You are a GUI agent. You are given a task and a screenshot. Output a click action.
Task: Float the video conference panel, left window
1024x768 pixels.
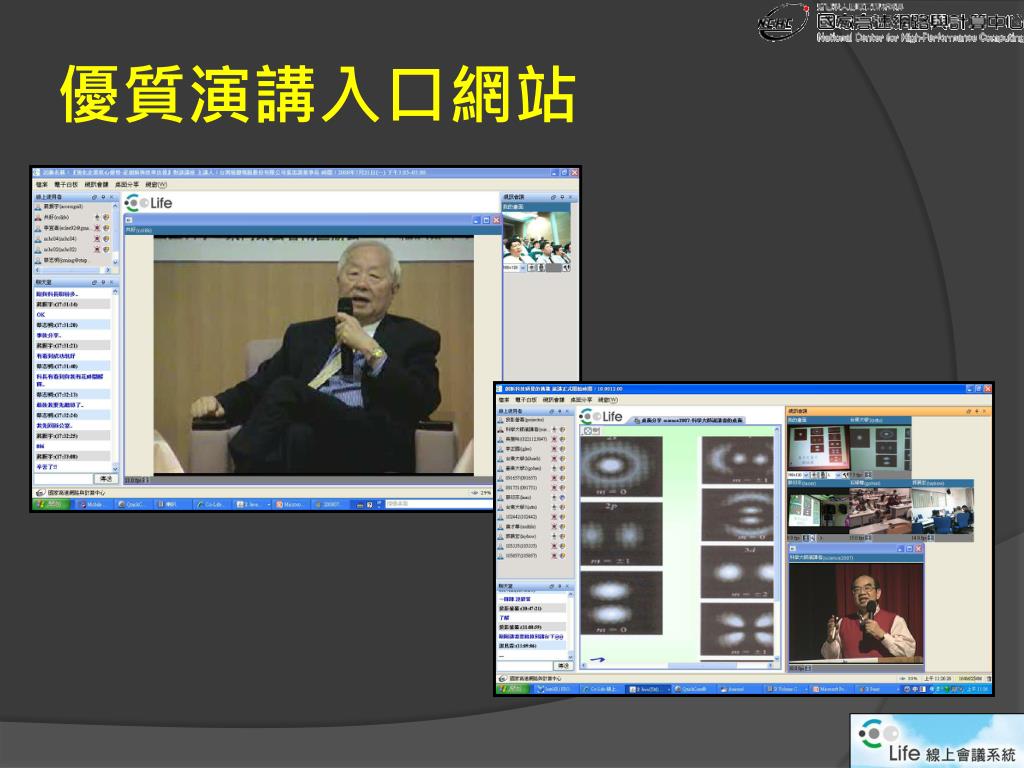pyautogui.click(x=553, y=197)
